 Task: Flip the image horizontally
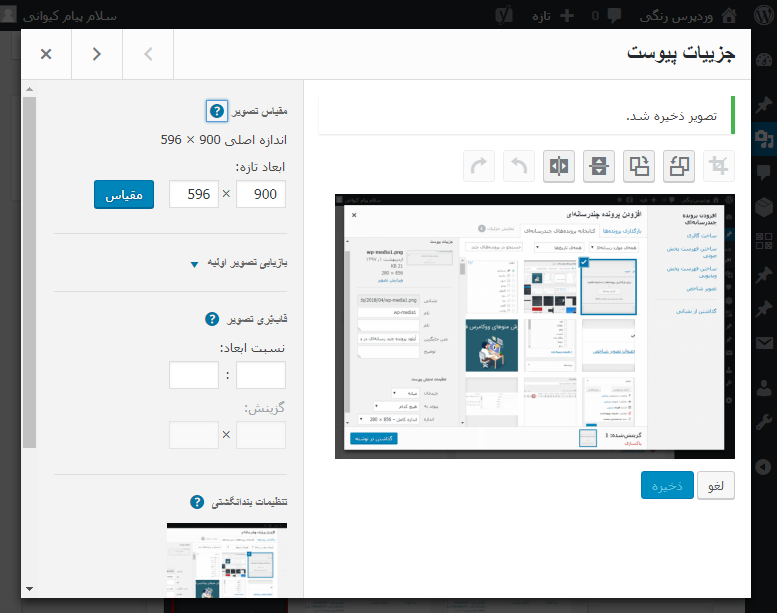point(560,166)
